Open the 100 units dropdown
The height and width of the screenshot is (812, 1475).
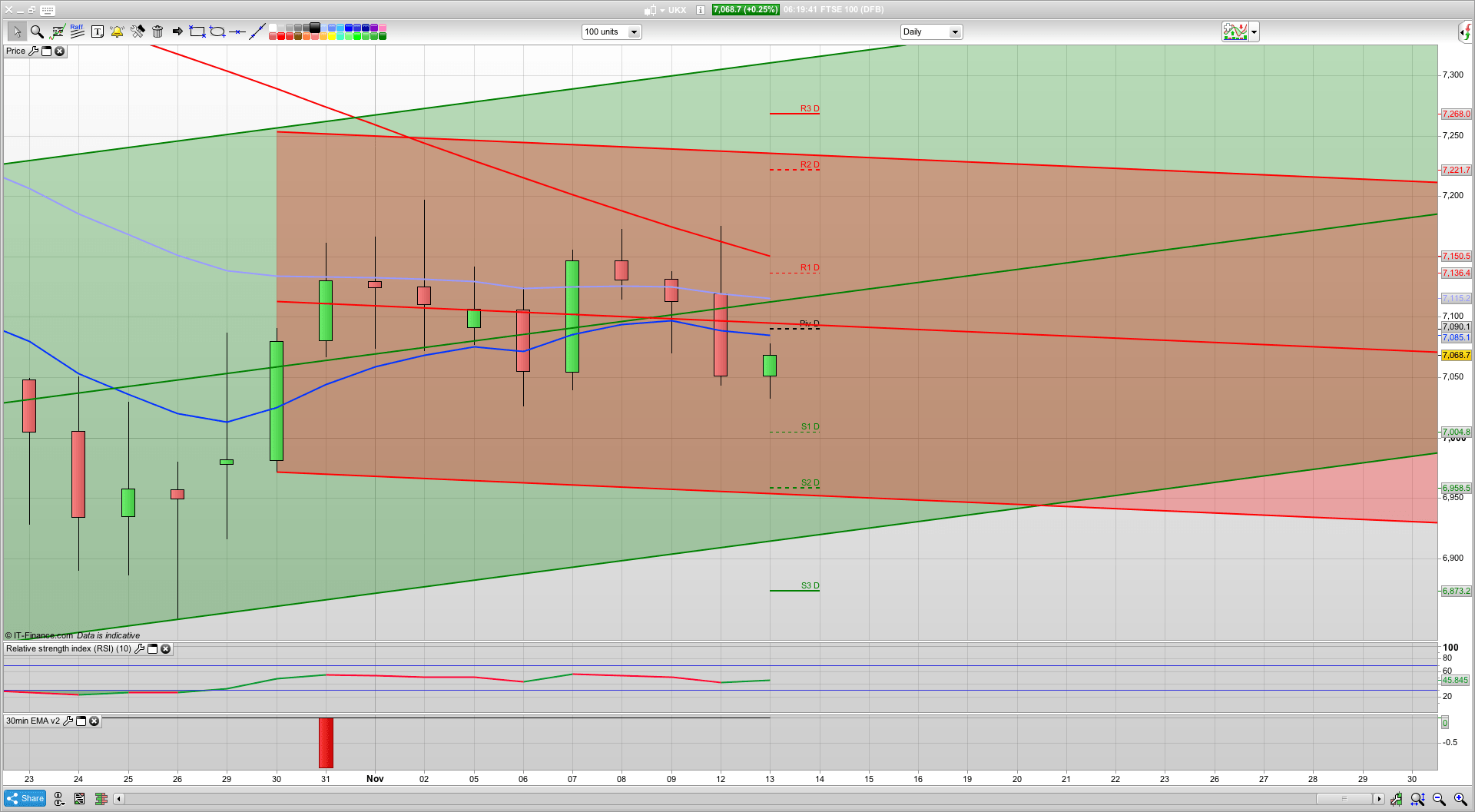[x=634, y=32]
